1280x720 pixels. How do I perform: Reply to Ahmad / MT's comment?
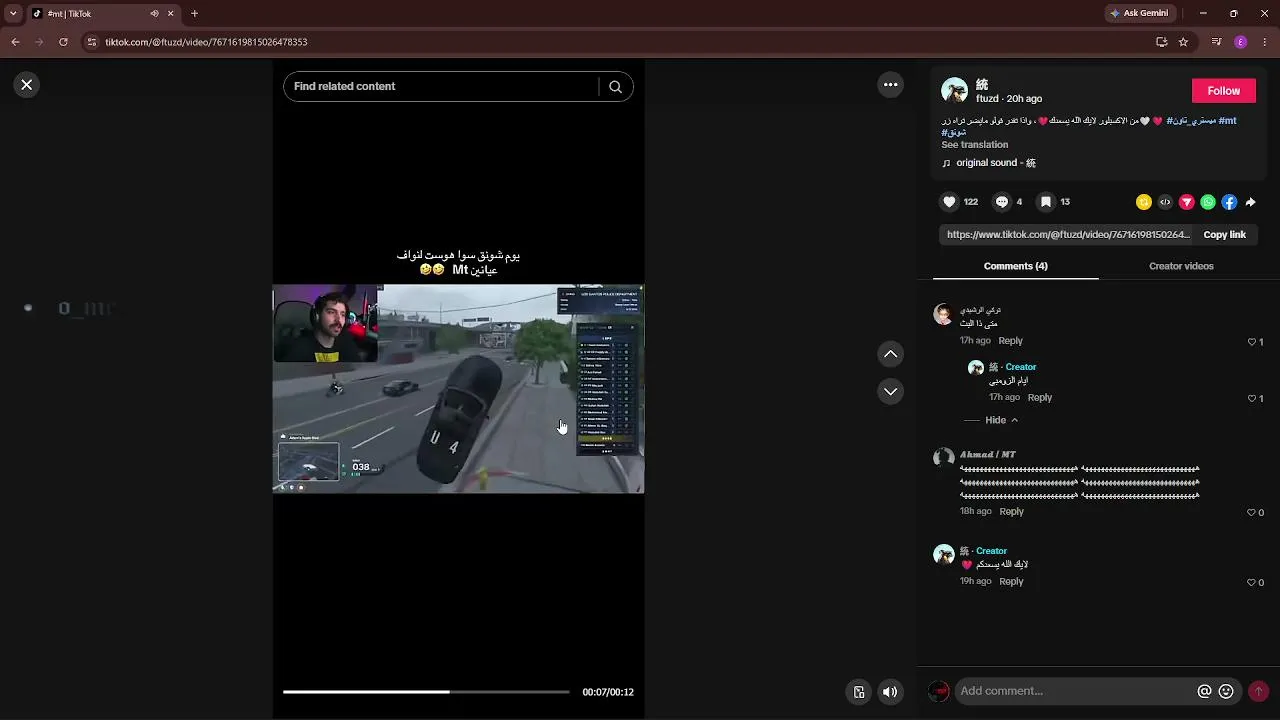pyautogui.click(x=1011, y=511)
